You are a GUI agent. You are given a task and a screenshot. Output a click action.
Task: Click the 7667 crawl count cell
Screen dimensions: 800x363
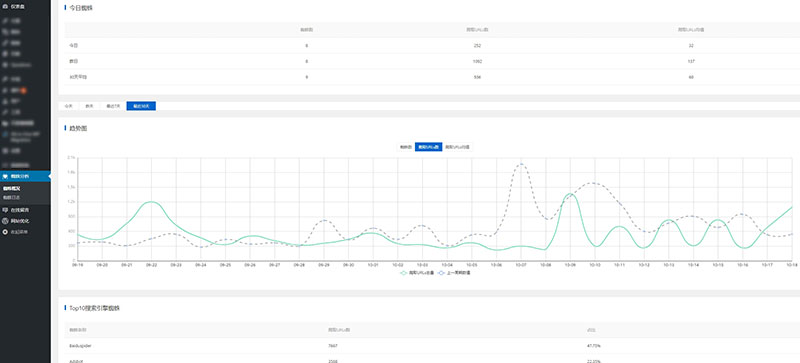tap(333, 346)
